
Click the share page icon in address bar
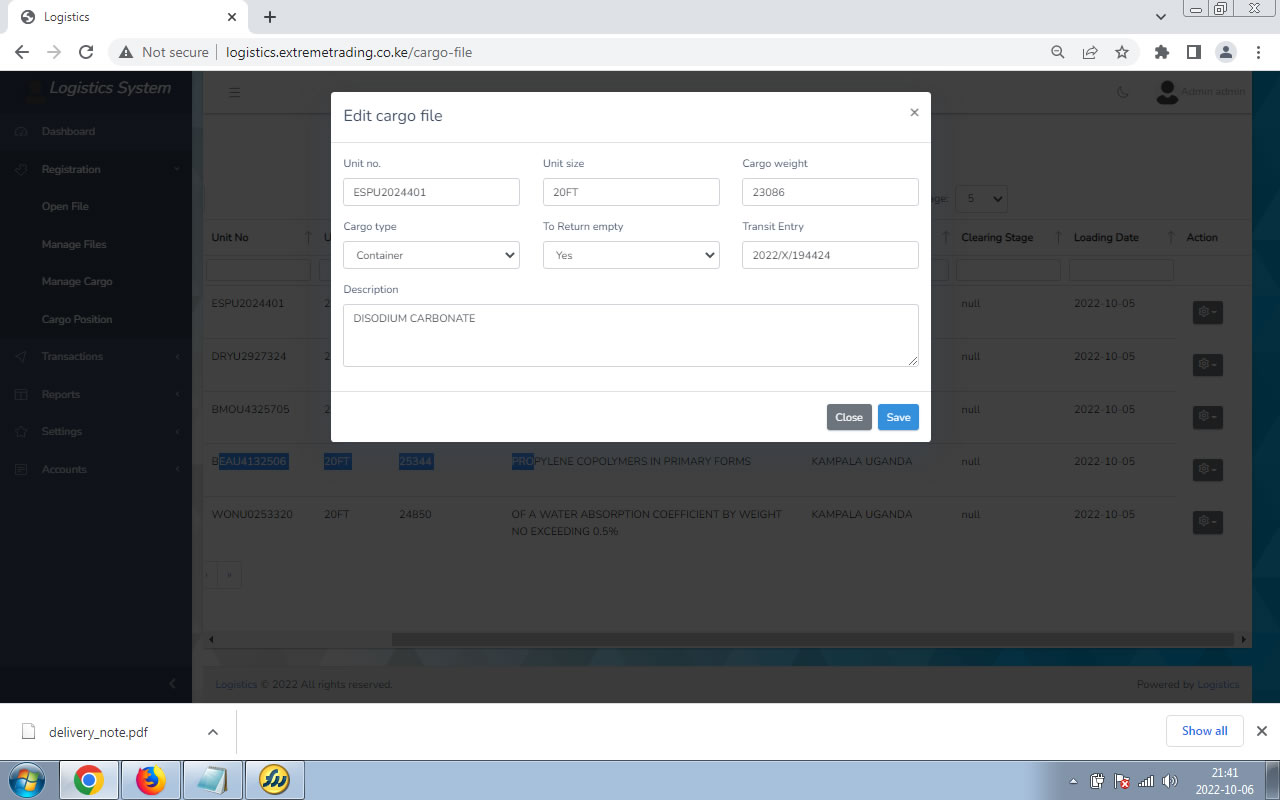(1090, 52)
